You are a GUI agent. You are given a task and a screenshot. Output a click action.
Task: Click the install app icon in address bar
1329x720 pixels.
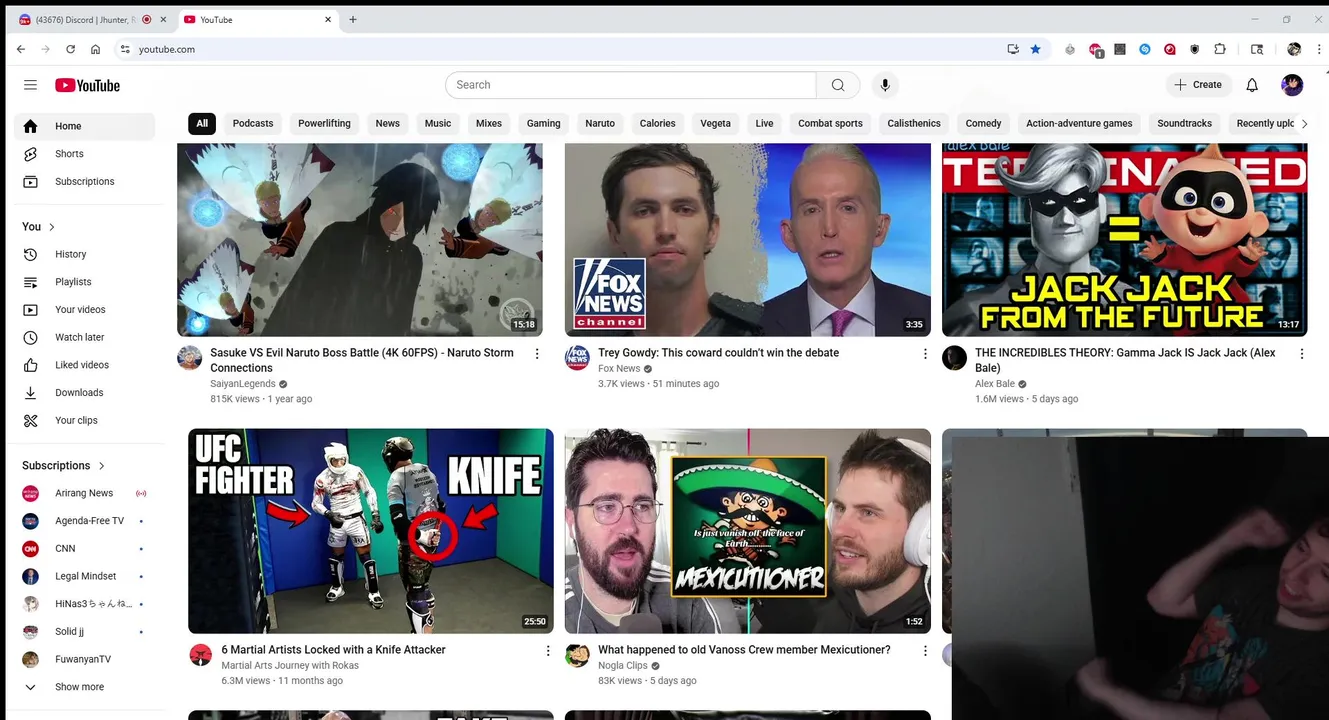pyautogui.click(x=1013, y=49)
